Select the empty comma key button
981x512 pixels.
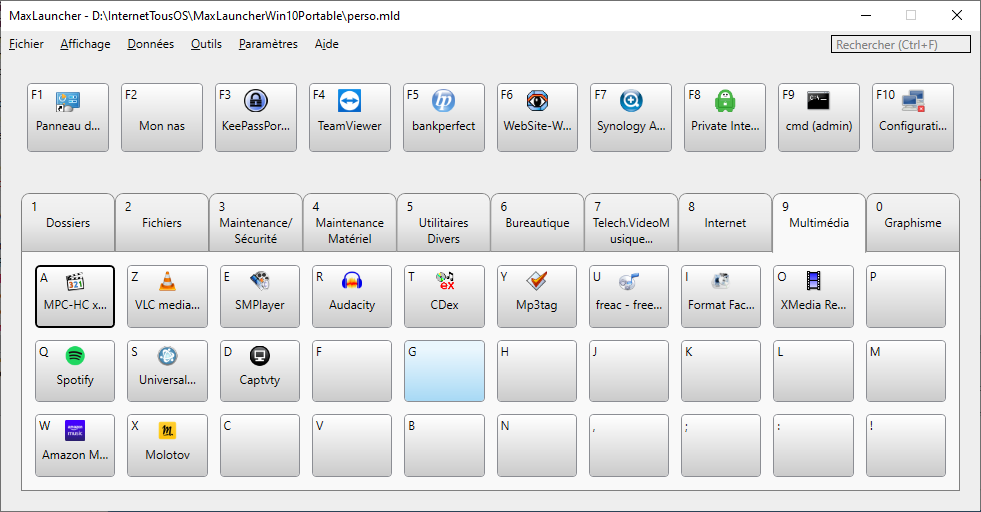point(629,445)
